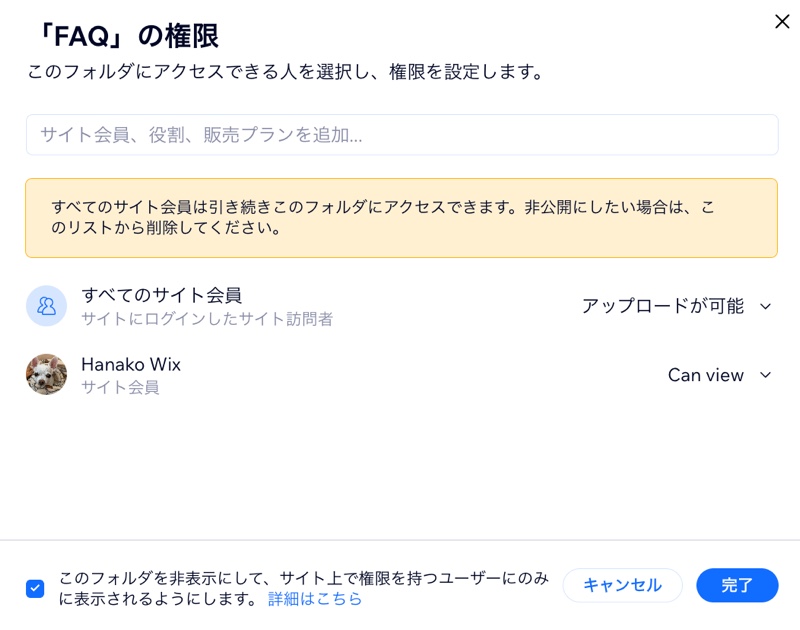Select the すべてのサイト会員 entry name

pyautogui.click(x=161, y=295)
